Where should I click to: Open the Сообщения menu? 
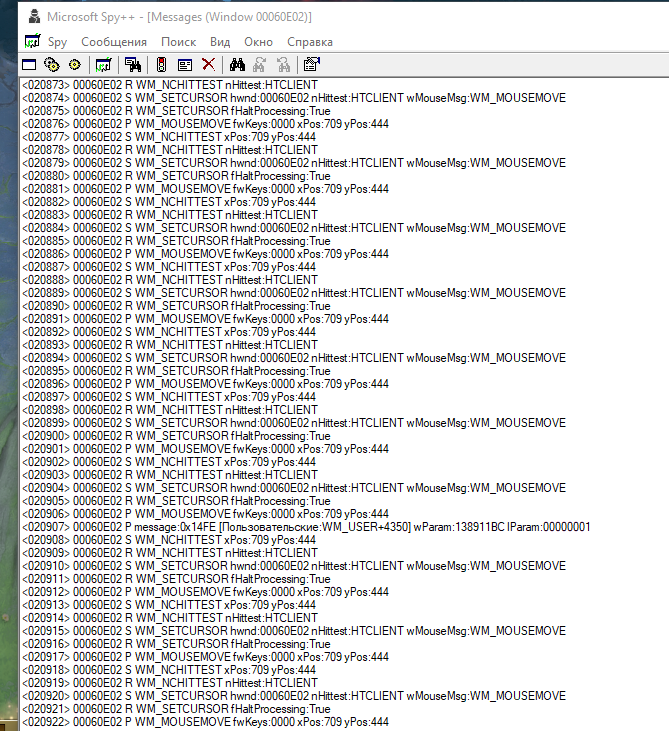[114, 42]
